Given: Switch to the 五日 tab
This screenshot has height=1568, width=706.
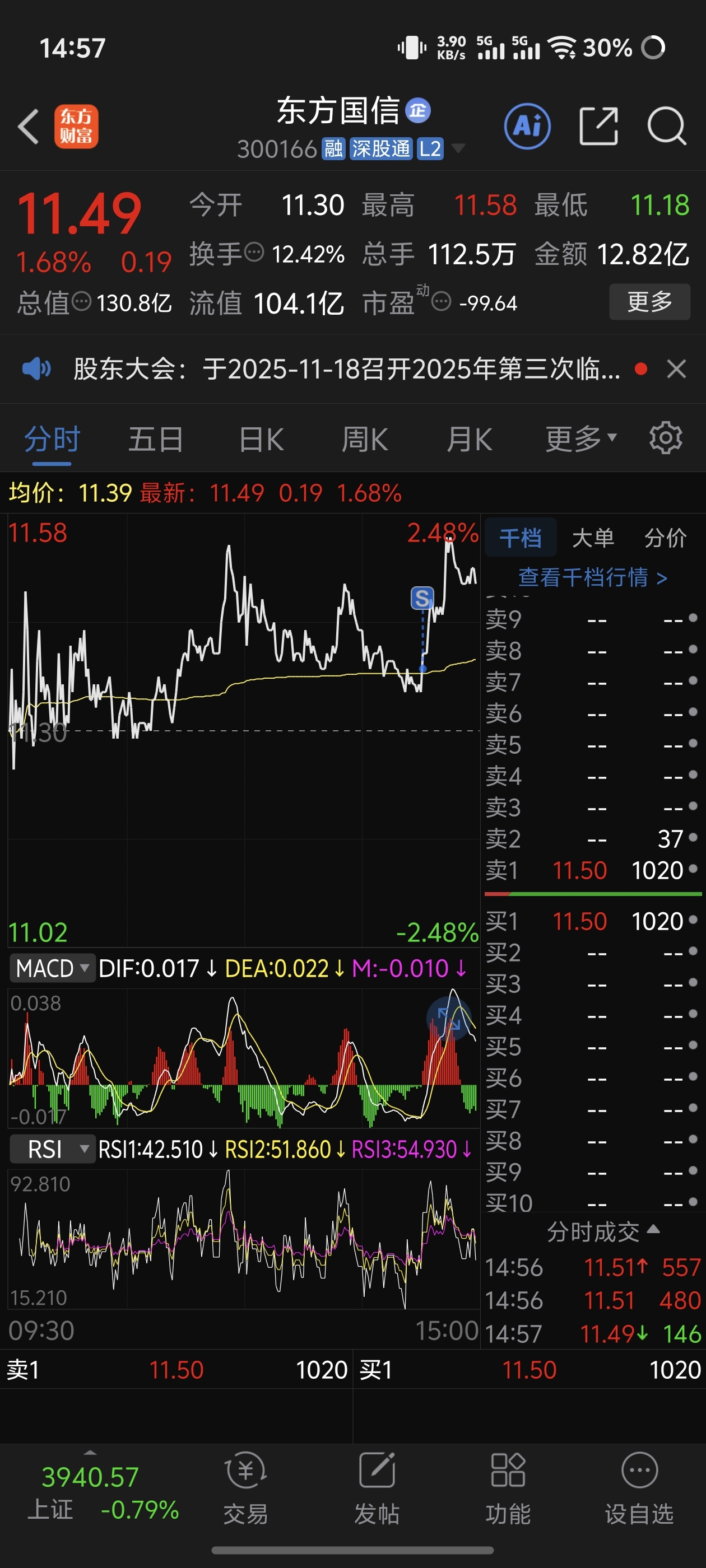Looking at the screenshot, I should (156, 440).
